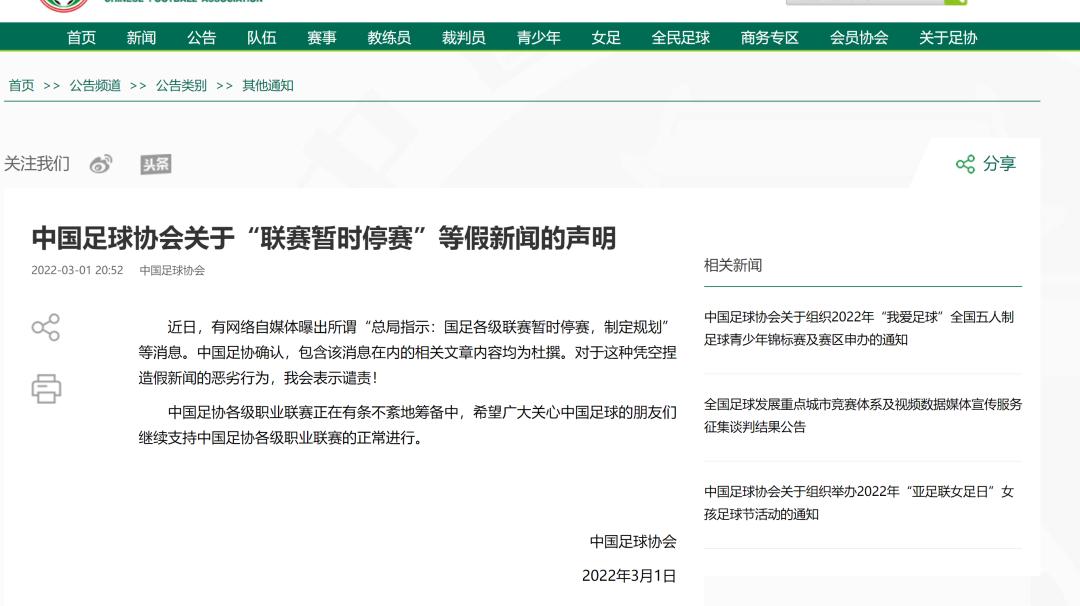Viewport: 1080px width, 606px height.
Task: Click the 相关新闻 section heading
Action: (x=733, y=265)
